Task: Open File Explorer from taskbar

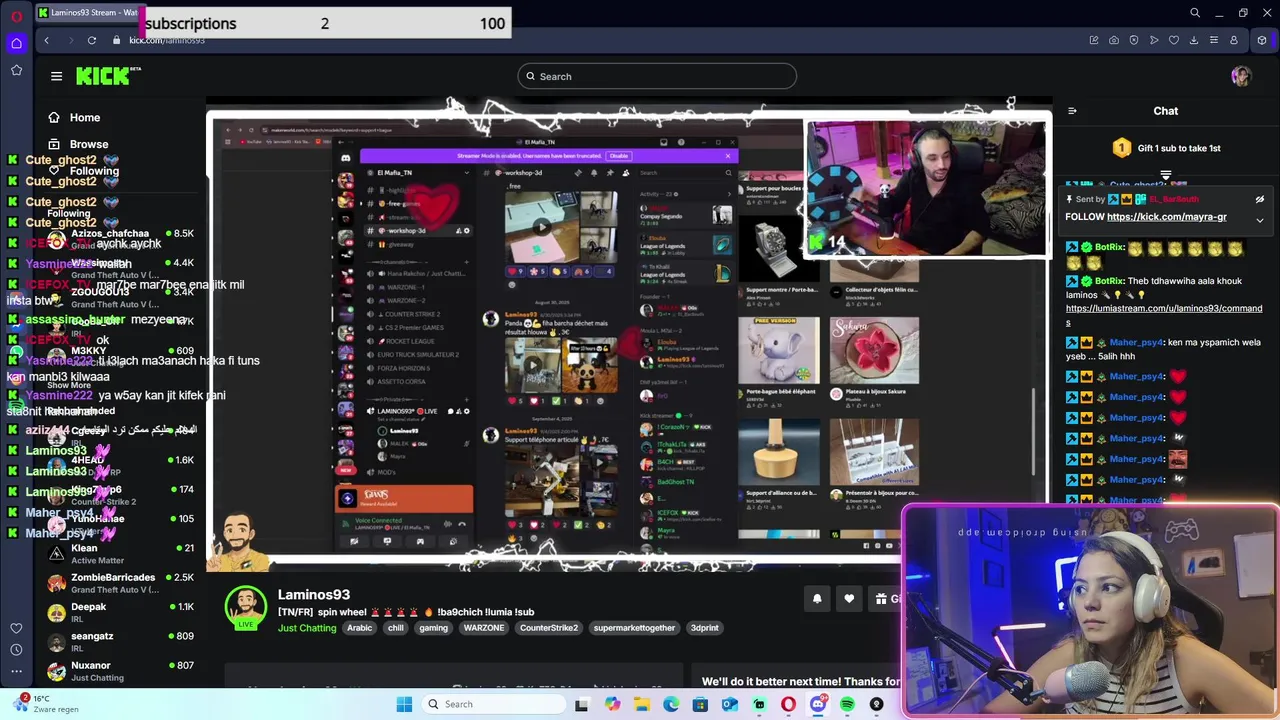Action: [642, 704]
